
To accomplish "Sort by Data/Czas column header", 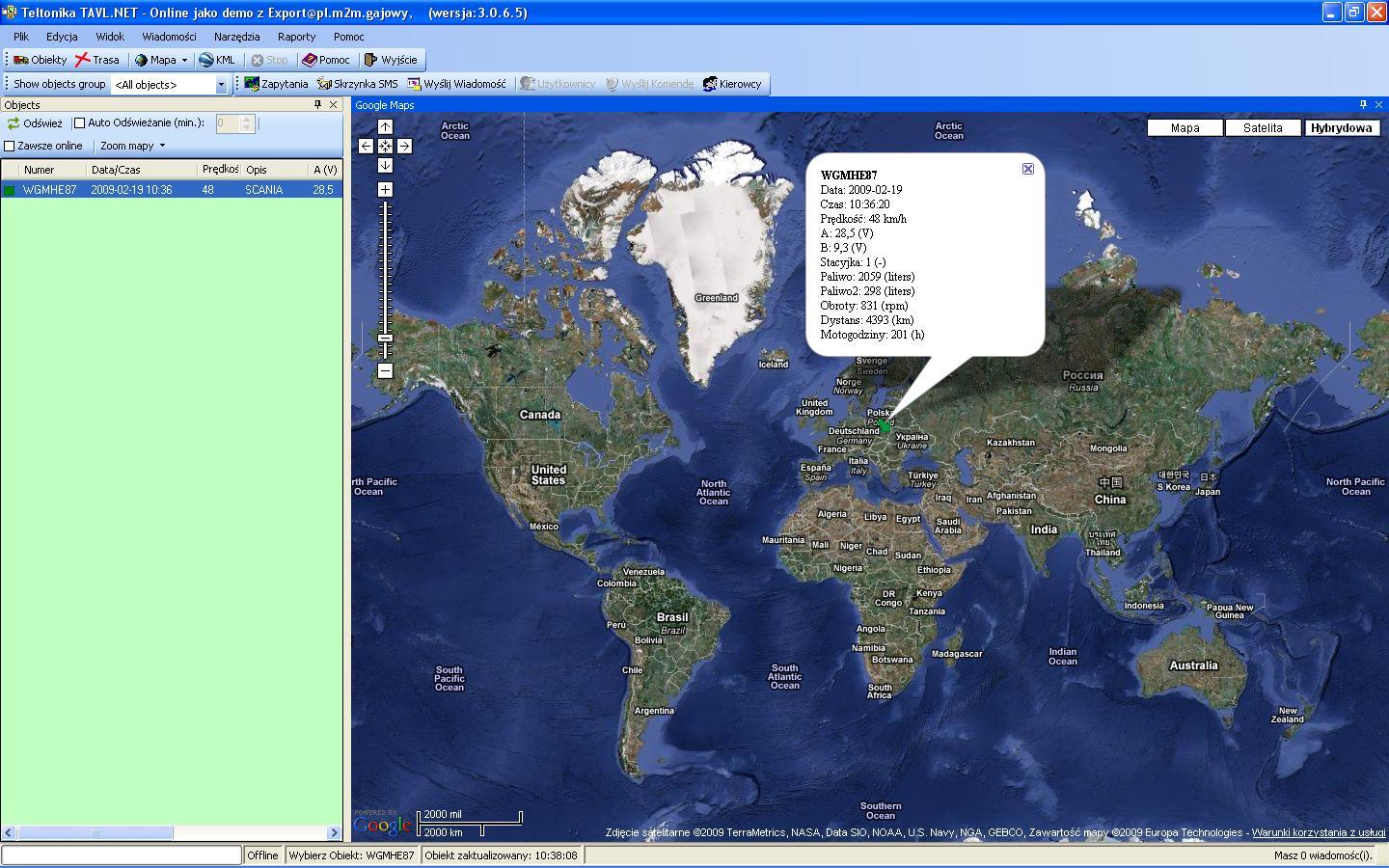I will [x=143, y=170].
